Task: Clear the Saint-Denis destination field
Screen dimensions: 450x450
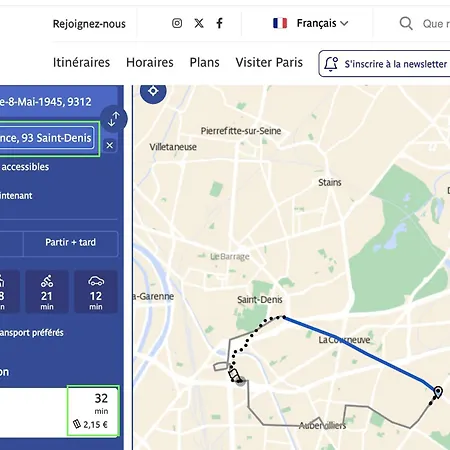Action: [110, 145]
